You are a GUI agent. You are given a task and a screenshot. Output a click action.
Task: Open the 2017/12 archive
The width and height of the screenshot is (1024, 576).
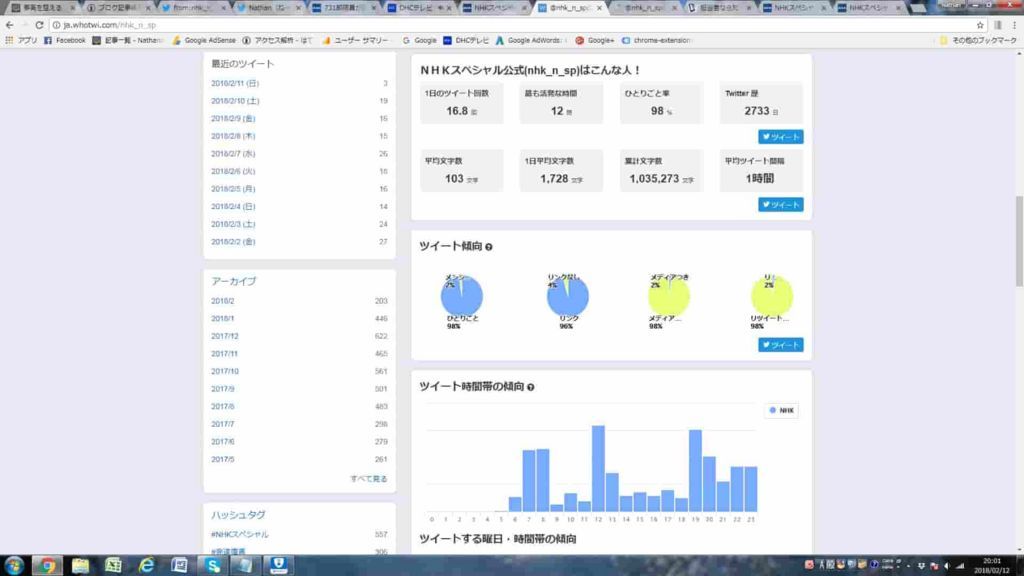pyautogui.click(x=225, y=337)
